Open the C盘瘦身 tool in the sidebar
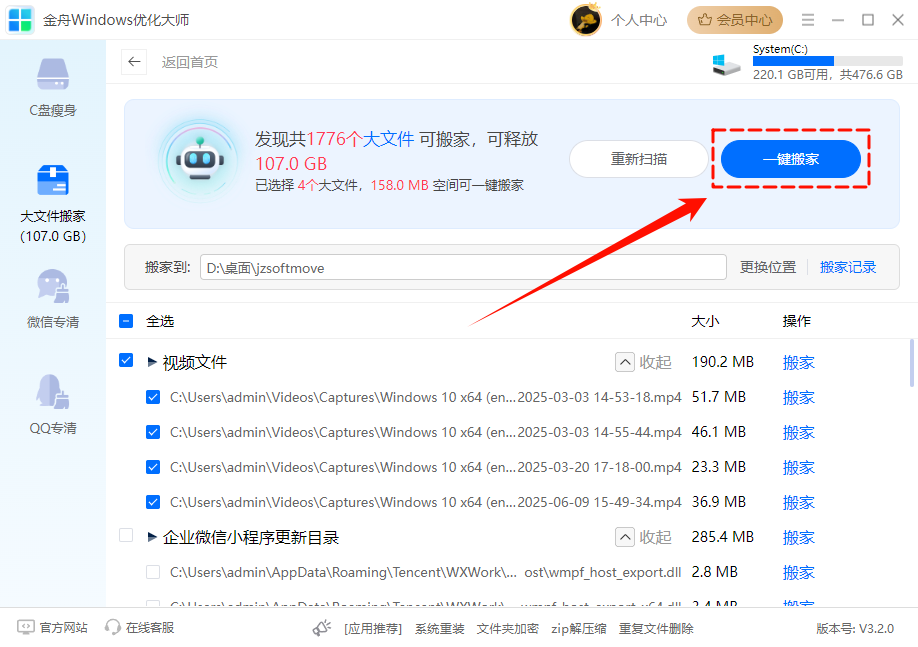 [52, 88]
